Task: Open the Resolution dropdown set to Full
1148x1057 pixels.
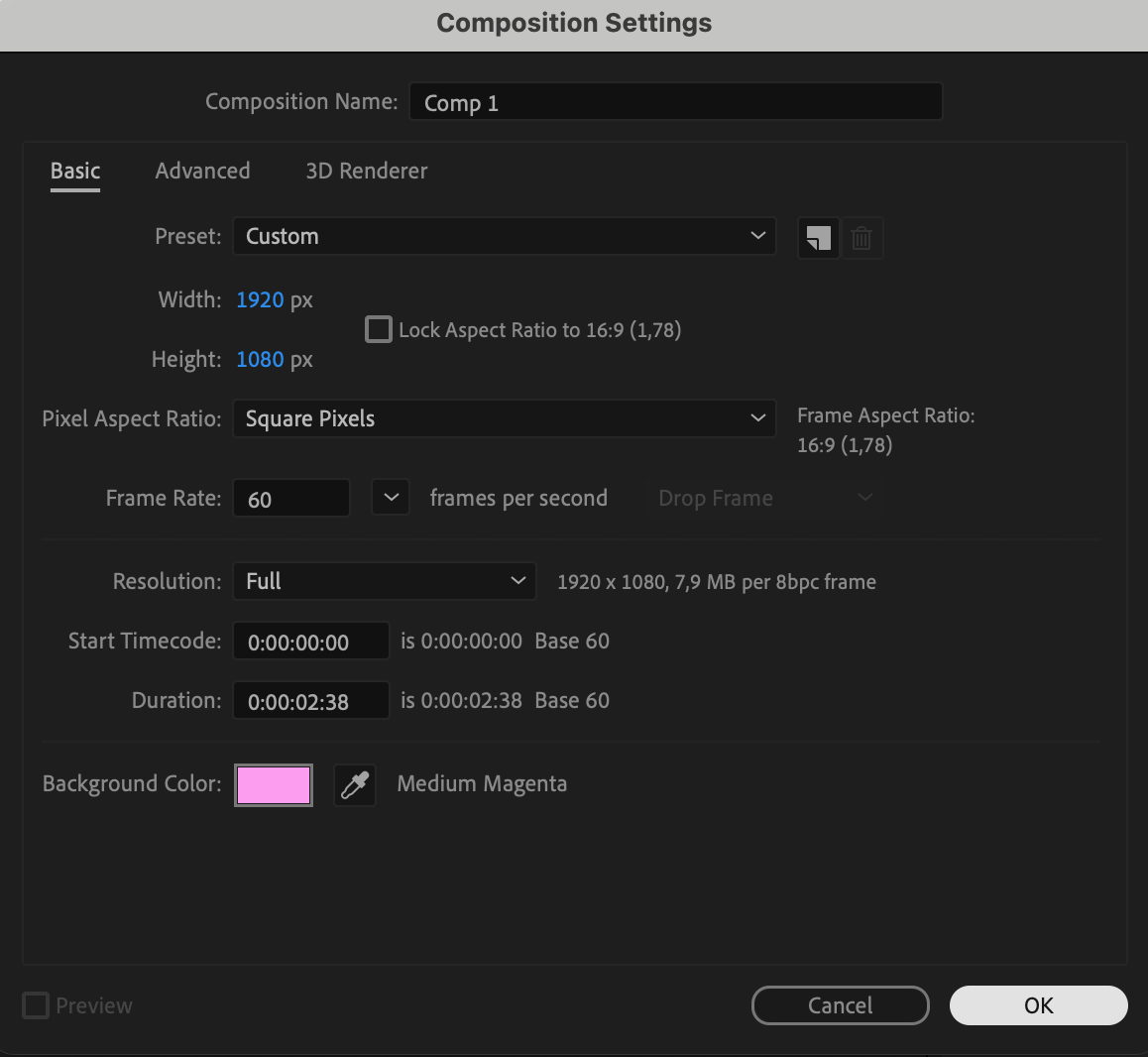Action: click(385, 581)
